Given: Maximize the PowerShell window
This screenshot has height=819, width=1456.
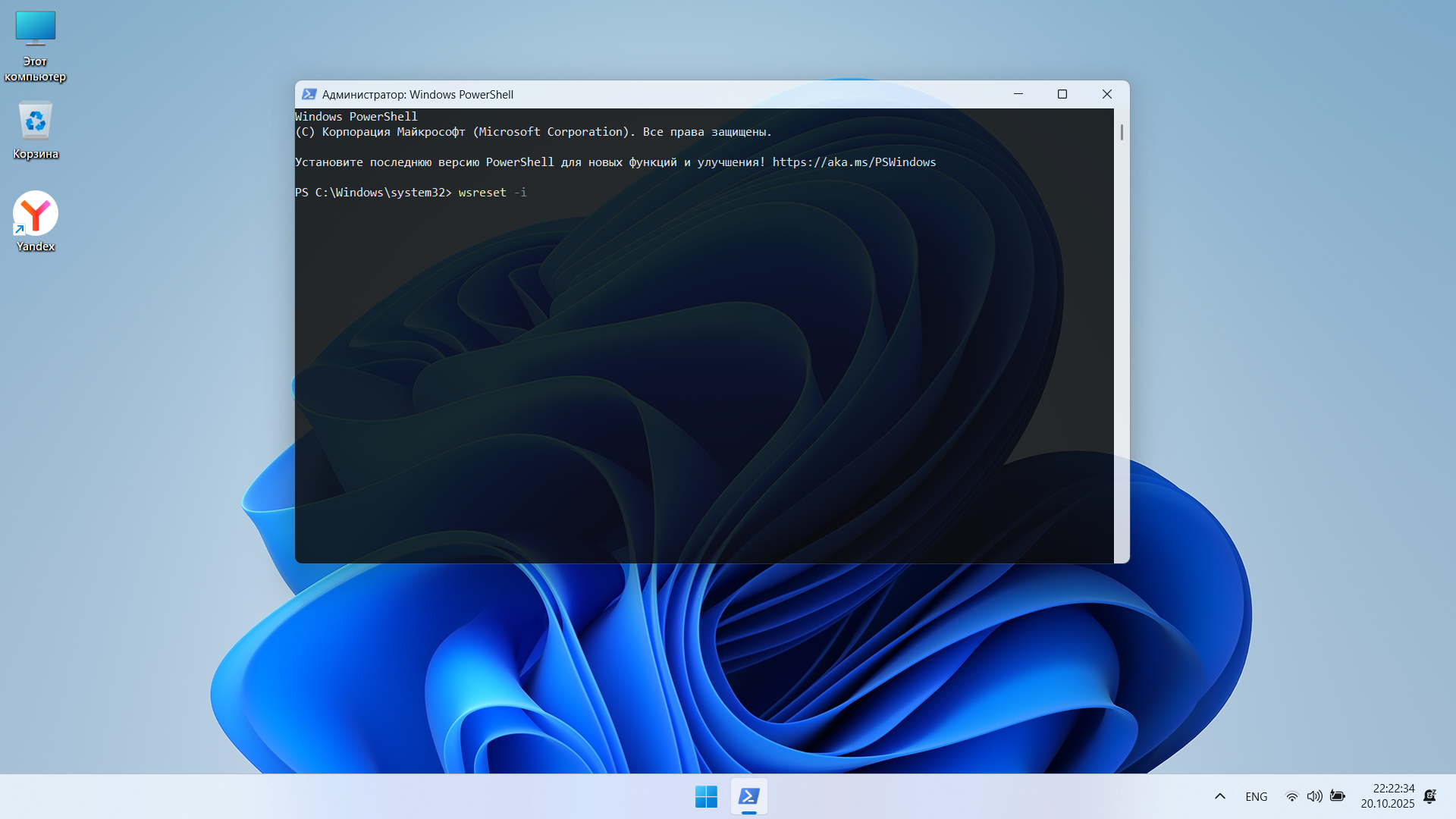Looking at the screenshot, I should (1062, 94).
